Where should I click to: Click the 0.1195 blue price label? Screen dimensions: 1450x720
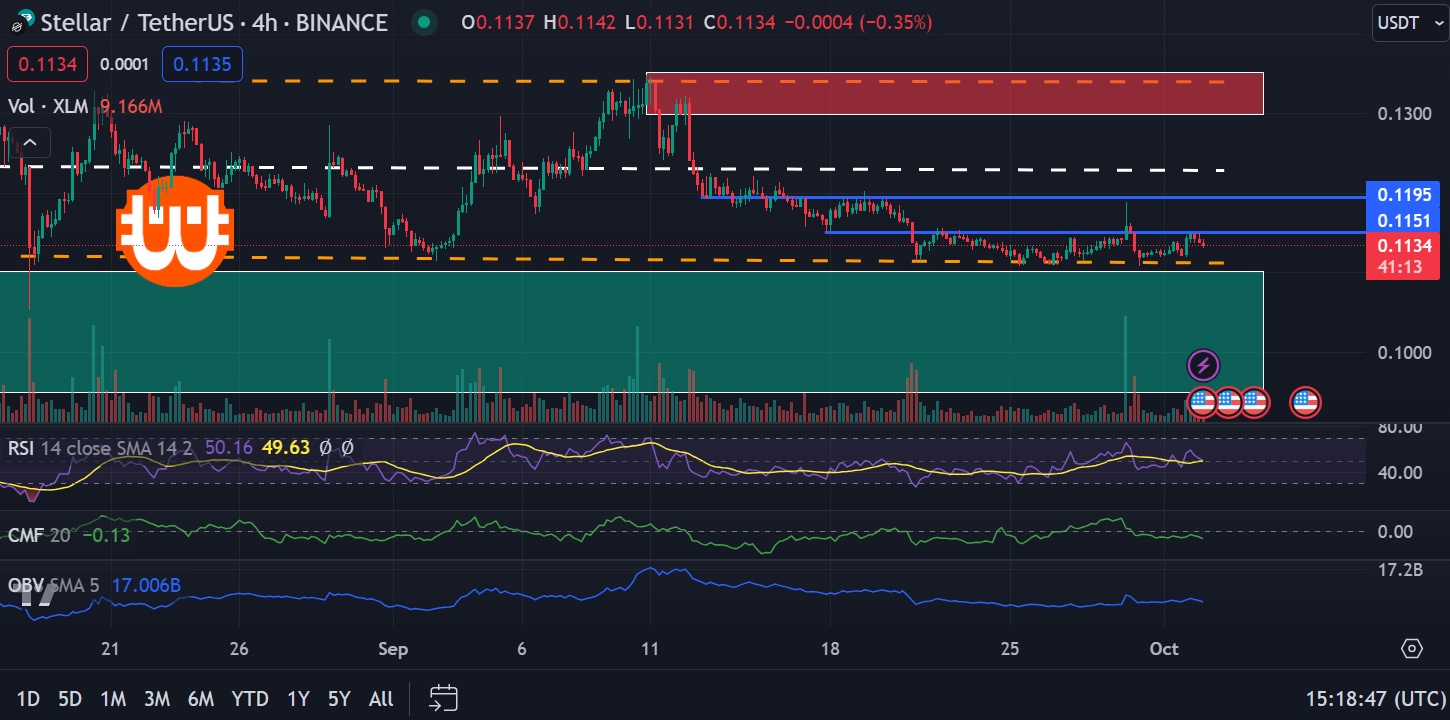[1404, 194]
